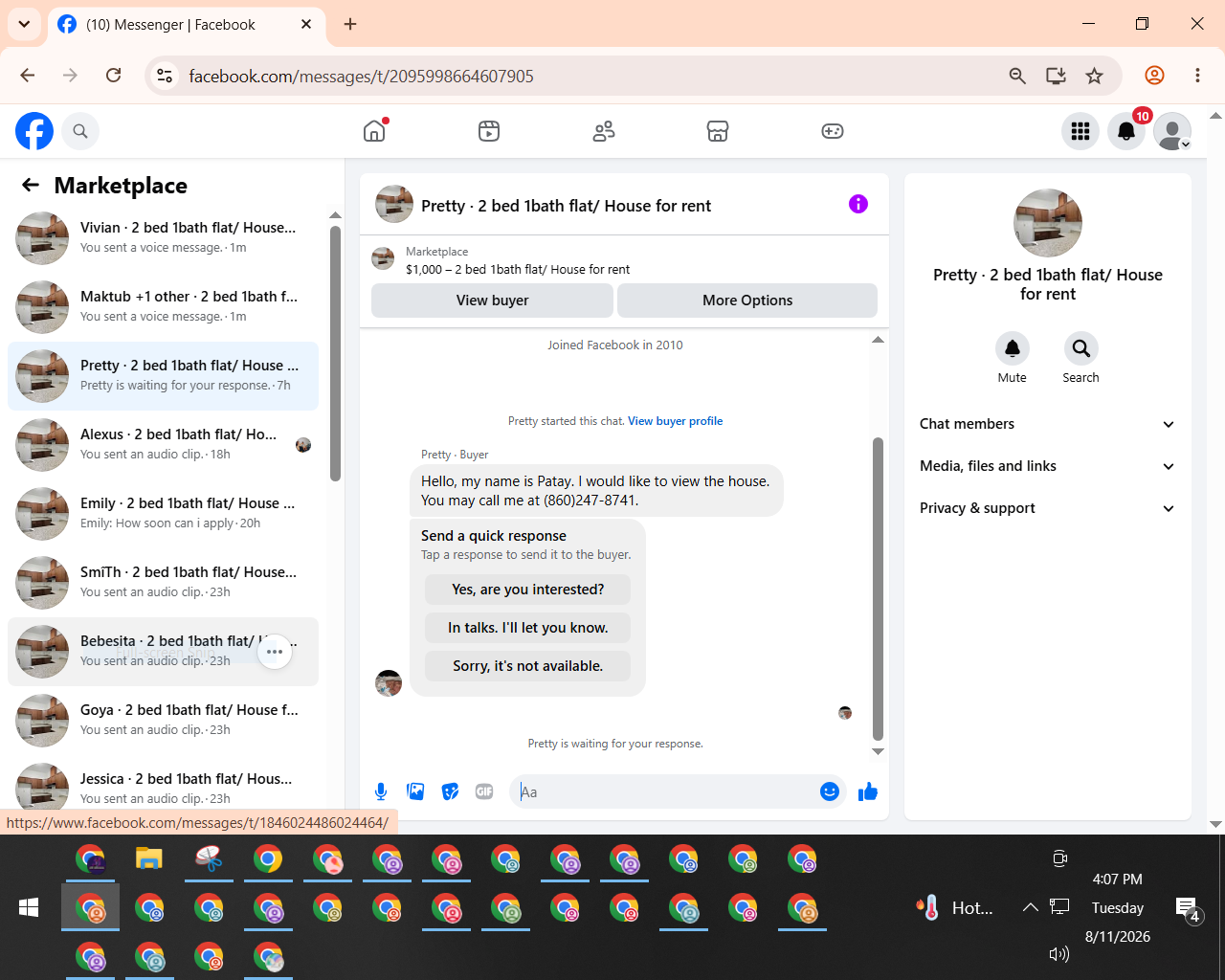
Task: Focus the message text input field
Action: click(x=665, y=791)
